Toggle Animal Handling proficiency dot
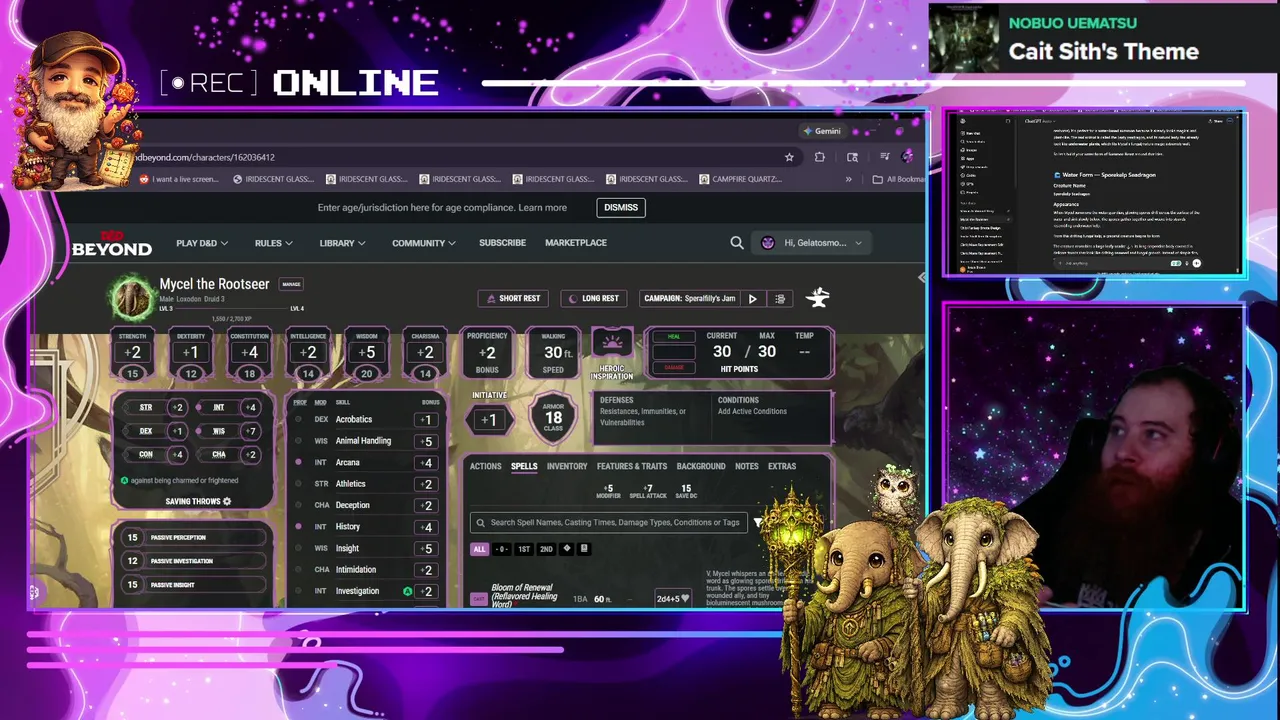Image resolution: width=1280 pixels, height=720 pixels. click(x=298, y=441)
